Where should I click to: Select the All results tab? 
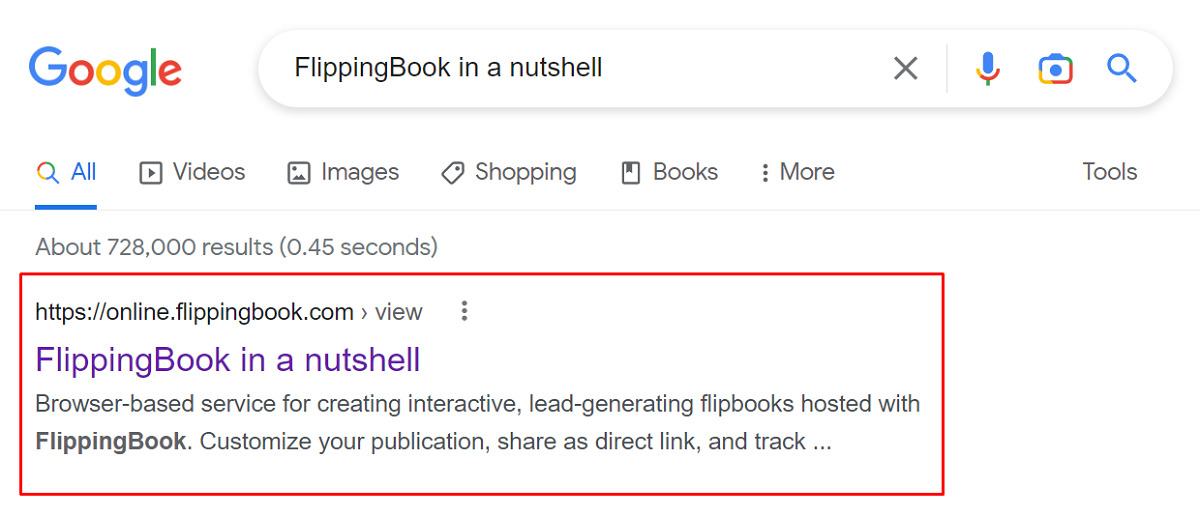pos(66,172)
